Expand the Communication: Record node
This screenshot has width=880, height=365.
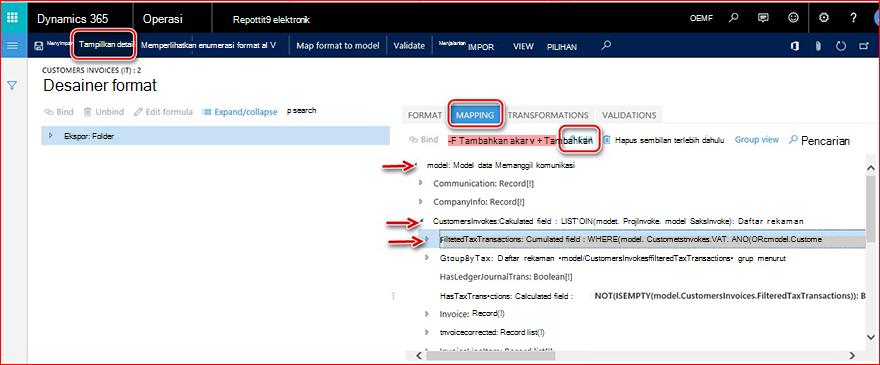tap(421, 183)
